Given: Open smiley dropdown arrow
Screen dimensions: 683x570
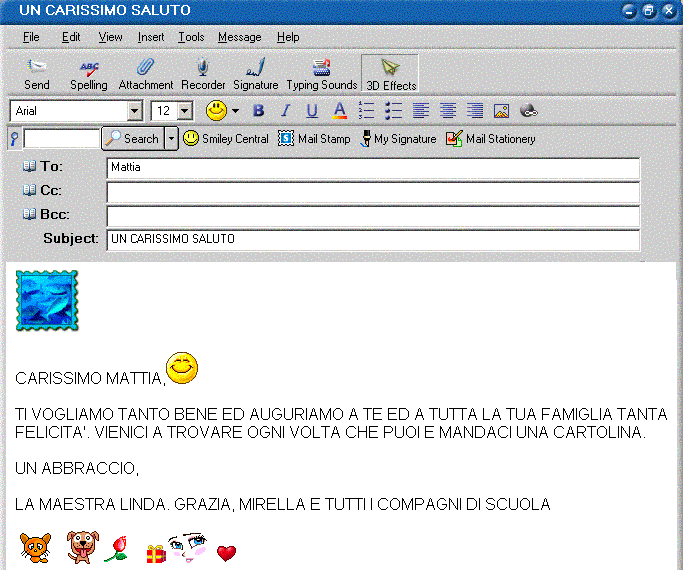Looking at the screenshot, I should (x=236, y=111).
